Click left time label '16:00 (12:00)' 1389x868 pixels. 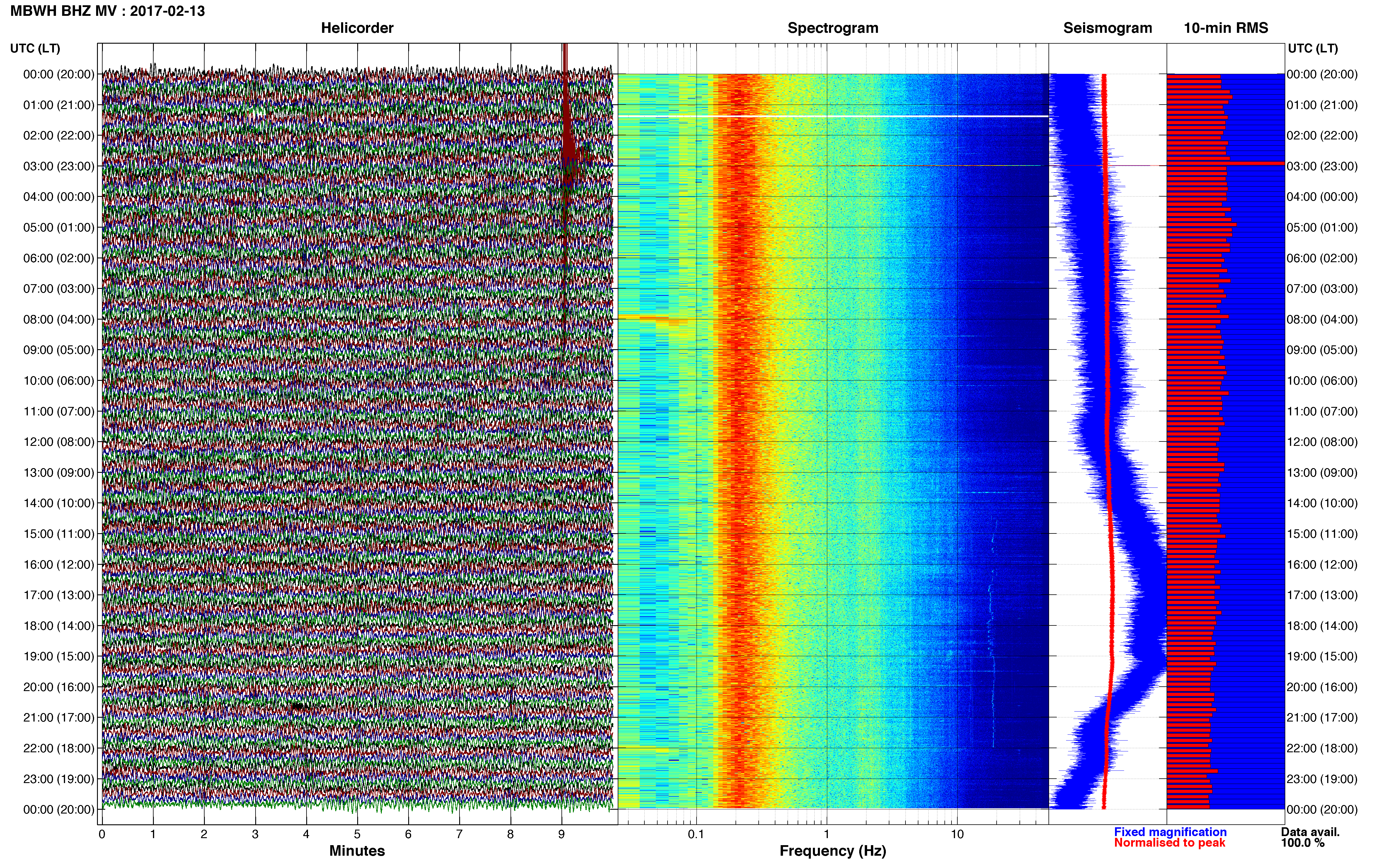[x=59, y=565]
